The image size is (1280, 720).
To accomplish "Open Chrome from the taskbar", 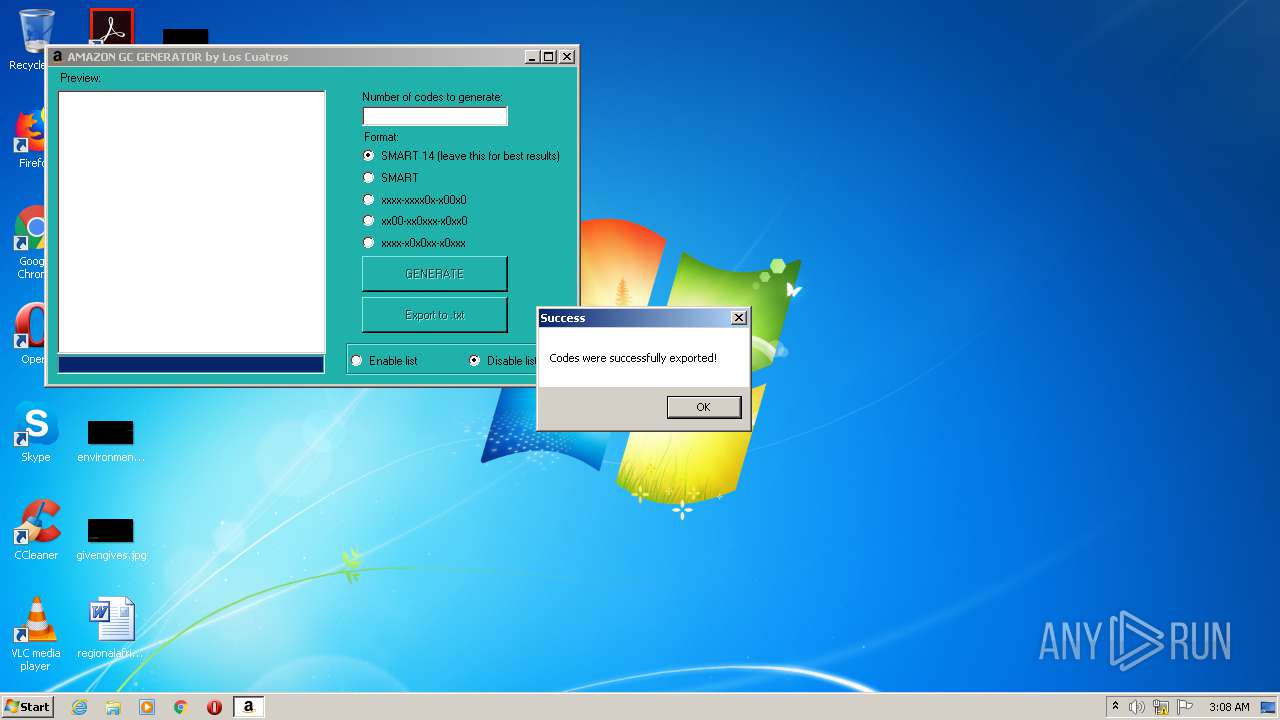I will click(x=181, y=707).
